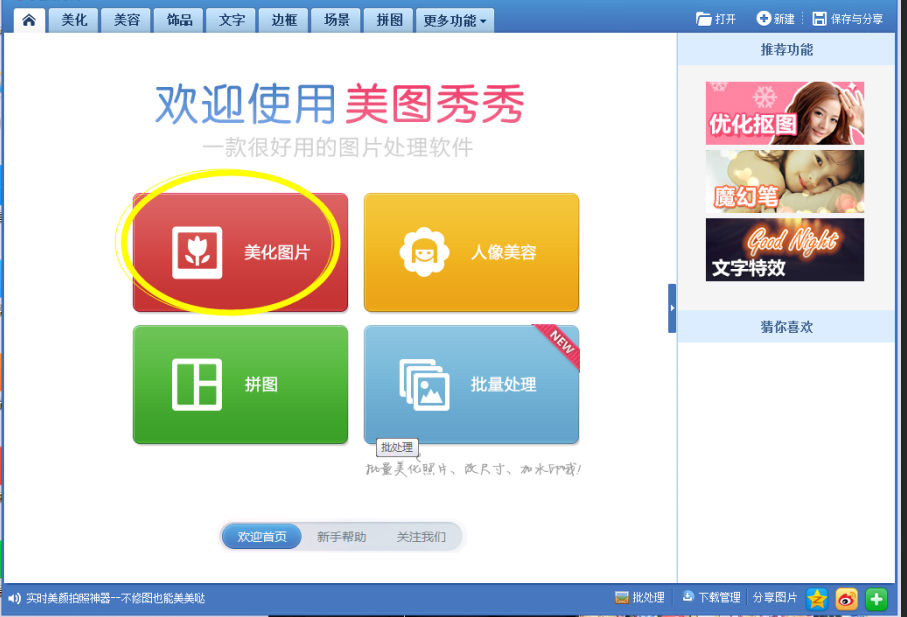This screenshot has height=617, width=907.
Task: Click the 猜你喜欢 panel header
Action: [786, 327]
